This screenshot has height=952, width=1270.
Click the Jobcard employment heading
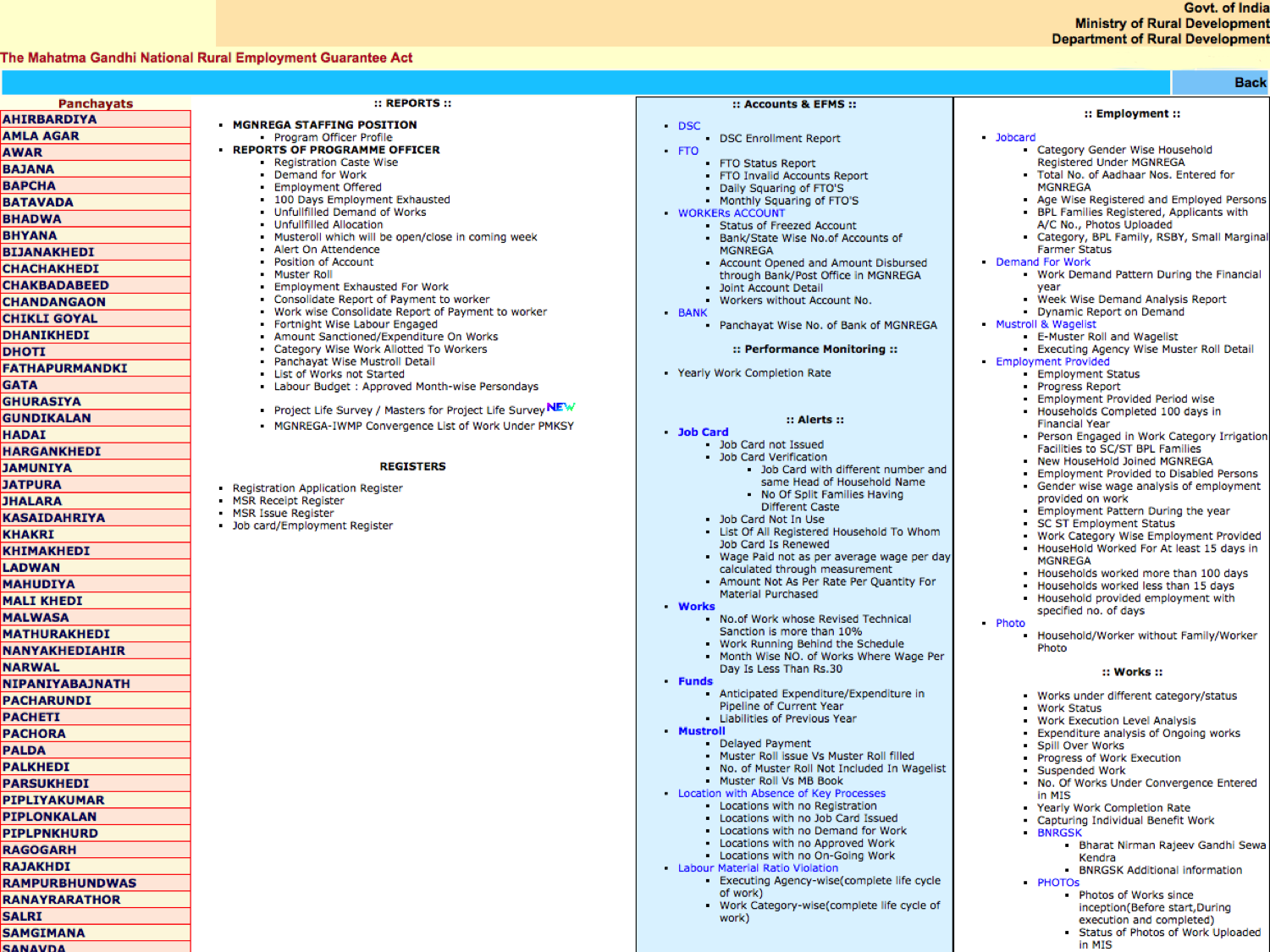point(1015,138)
